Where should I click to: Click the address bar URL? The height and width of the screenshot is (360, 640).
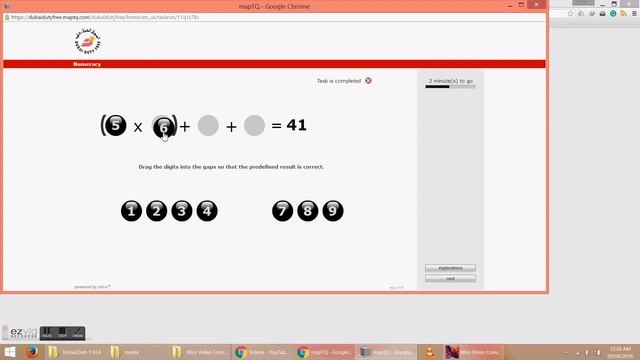tap(105, 18)
